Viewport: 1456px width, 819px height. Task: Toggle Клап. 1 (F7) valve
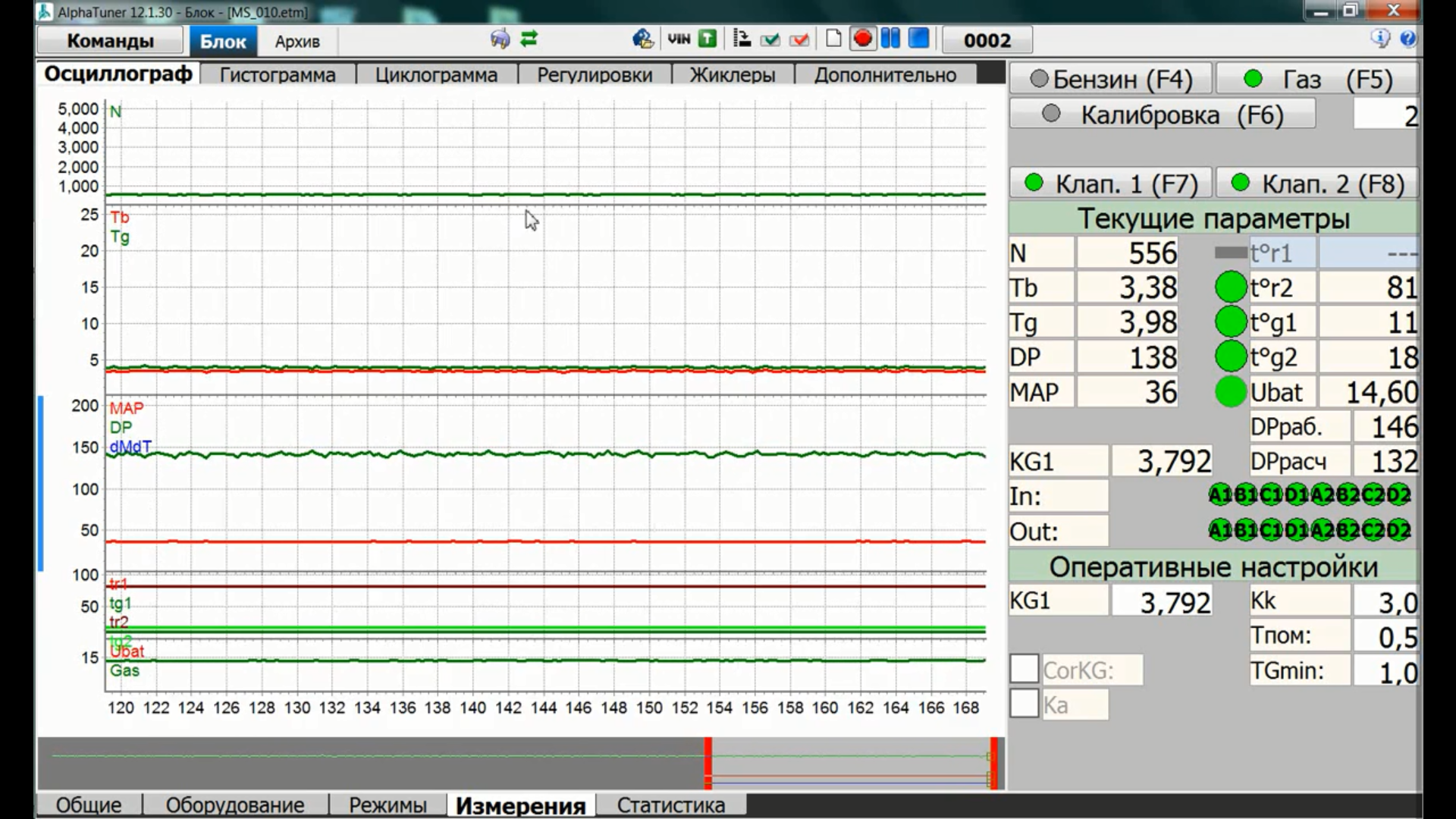point(1111,184)
